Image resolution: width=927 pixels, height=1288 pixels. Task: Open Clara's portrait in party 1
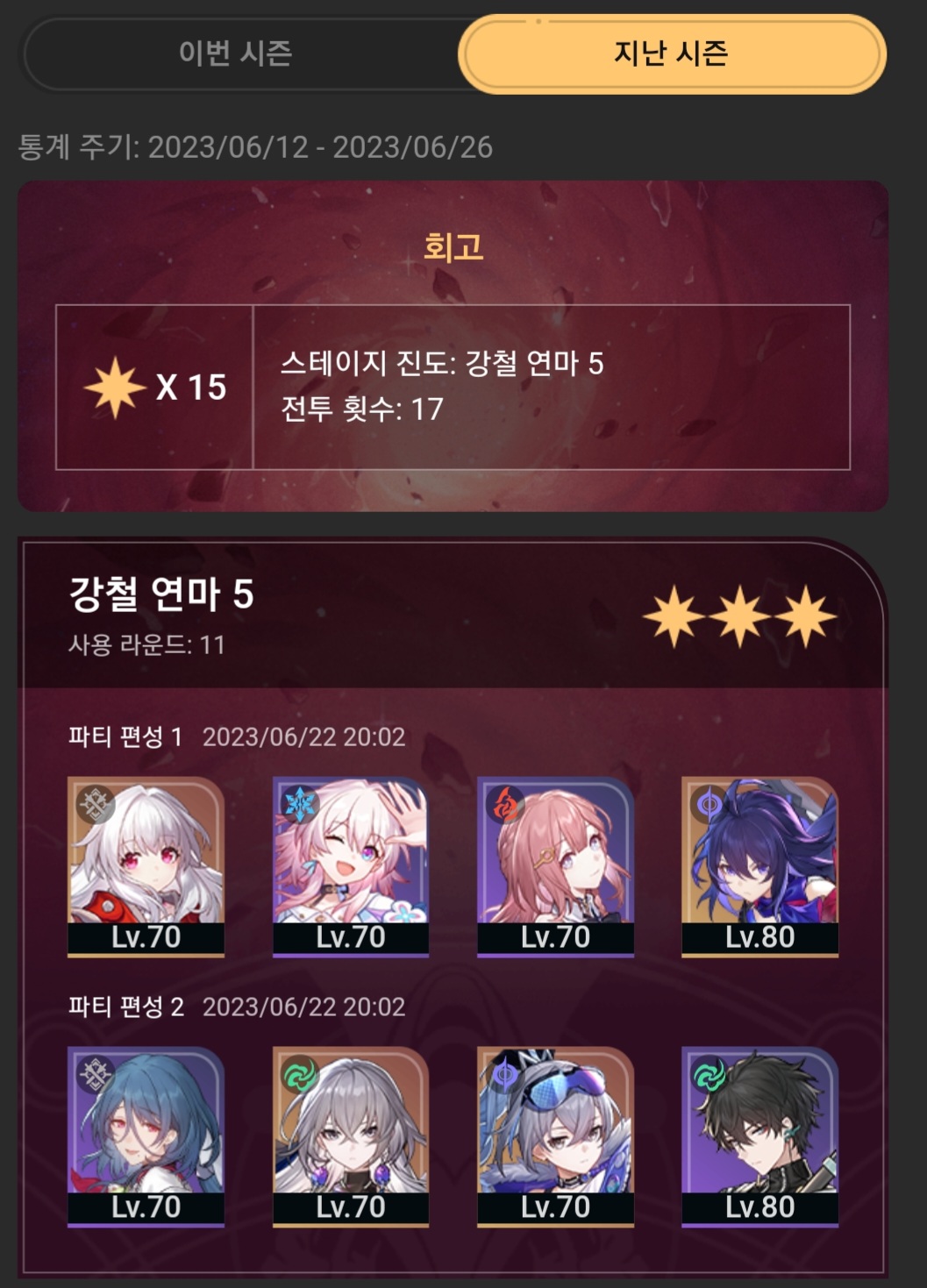coord(146,866)
